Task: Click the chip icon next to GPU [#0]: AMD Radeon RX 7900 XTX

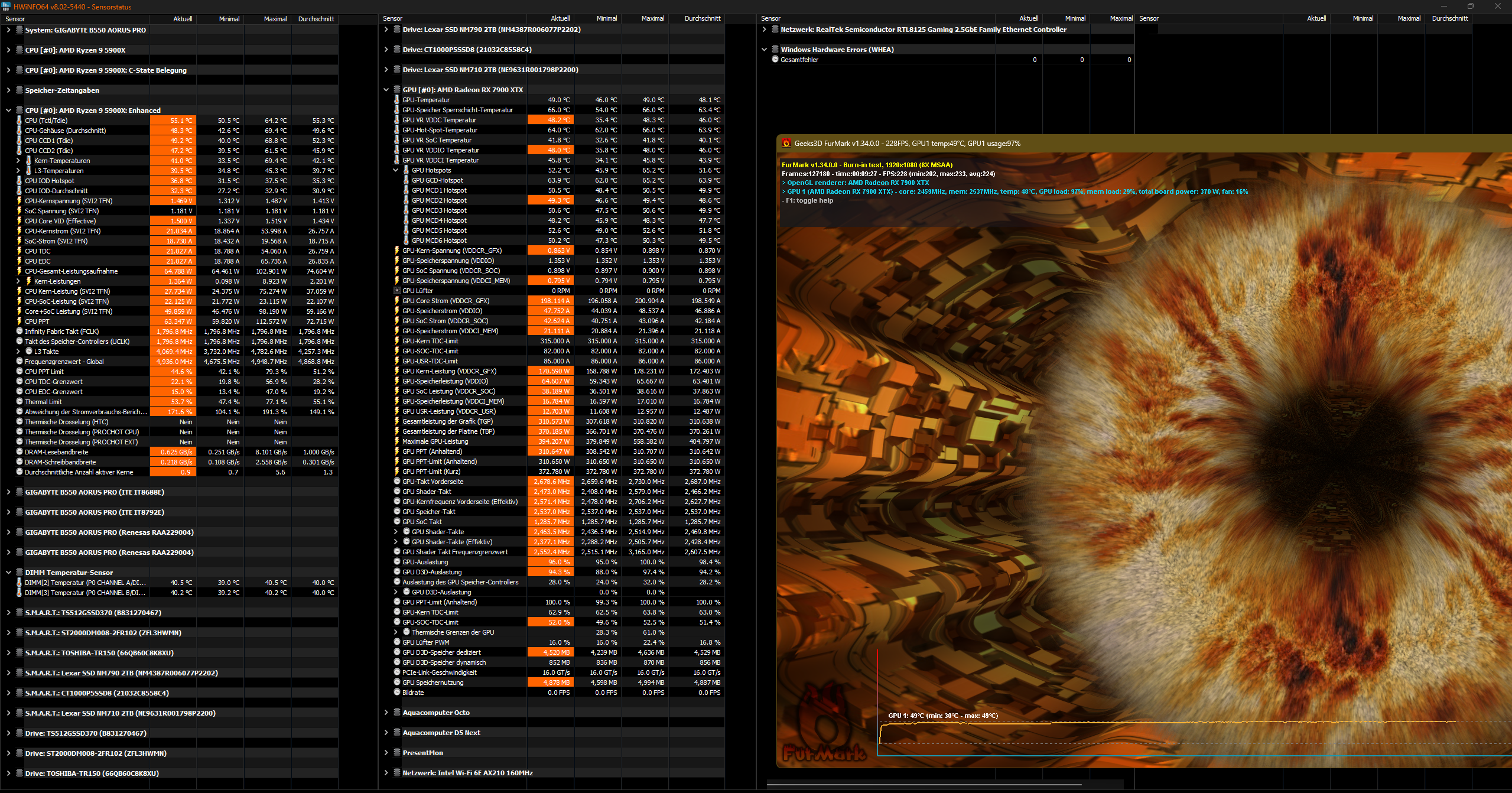Action: pyautogui.click(x=396, y=89)
